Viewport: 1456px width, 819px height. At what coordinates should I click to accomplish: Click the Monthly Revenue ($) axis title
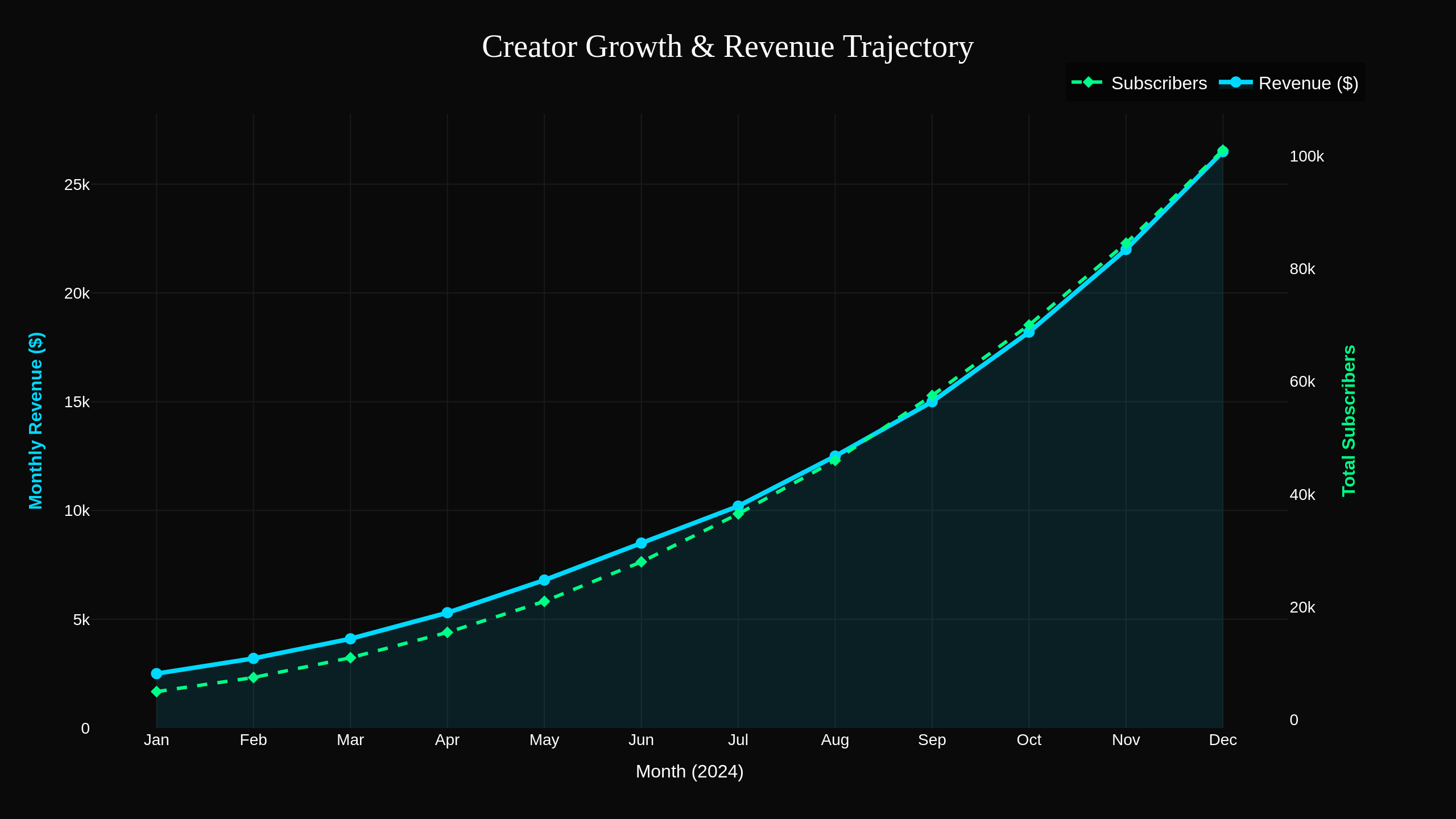click(36, 420)
